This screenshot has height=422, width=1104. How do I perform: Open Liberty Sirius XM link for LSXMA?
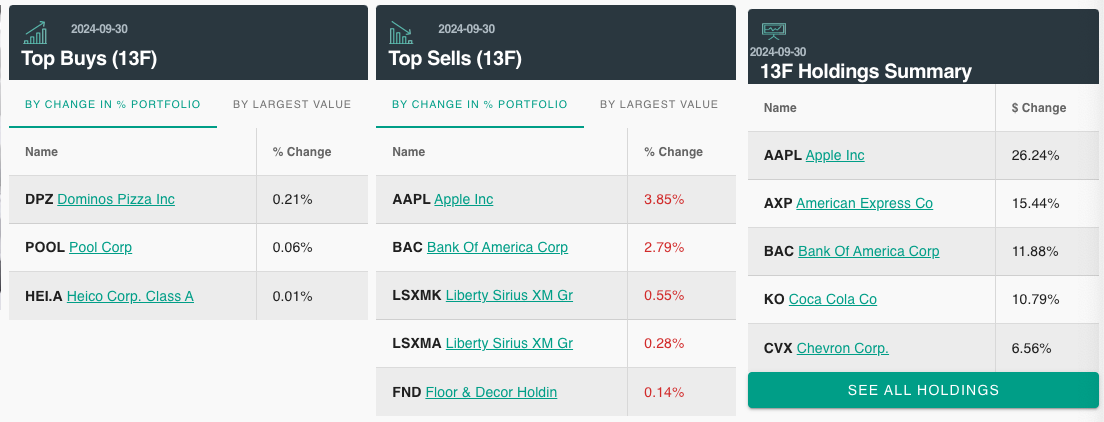[x=510, y=343]
